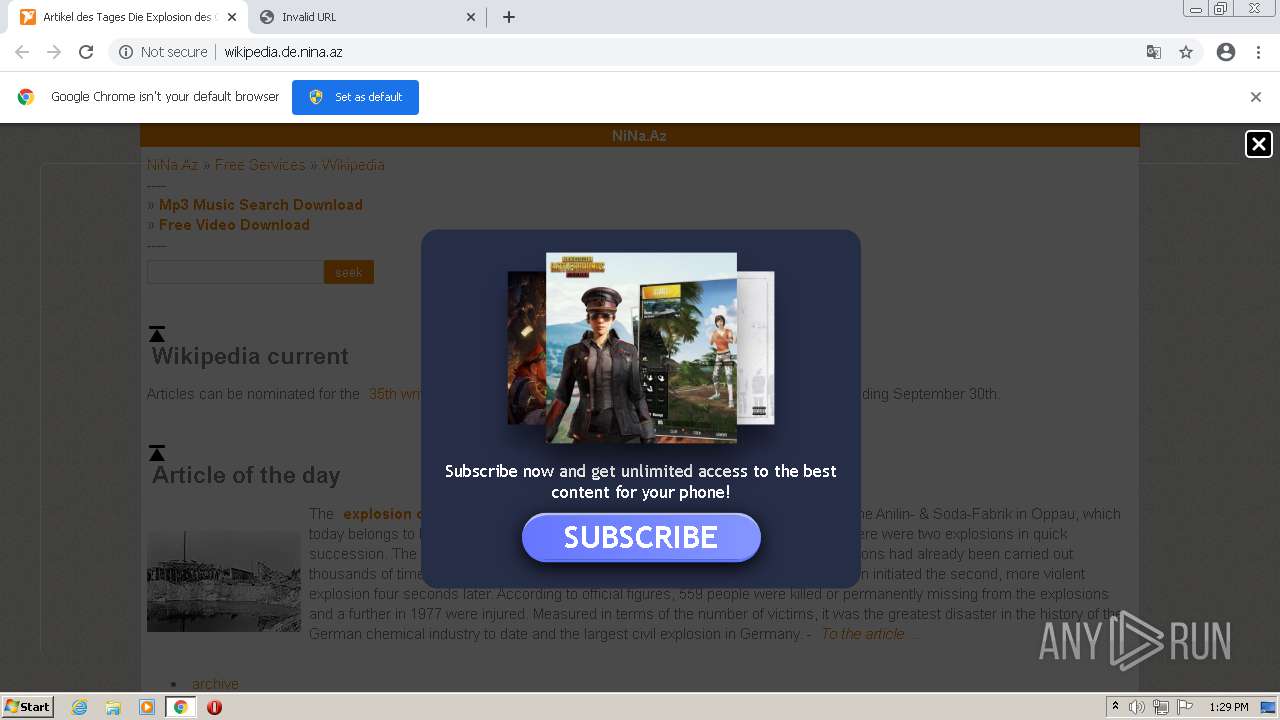Click the Article of the day heading

coord(246,475)
